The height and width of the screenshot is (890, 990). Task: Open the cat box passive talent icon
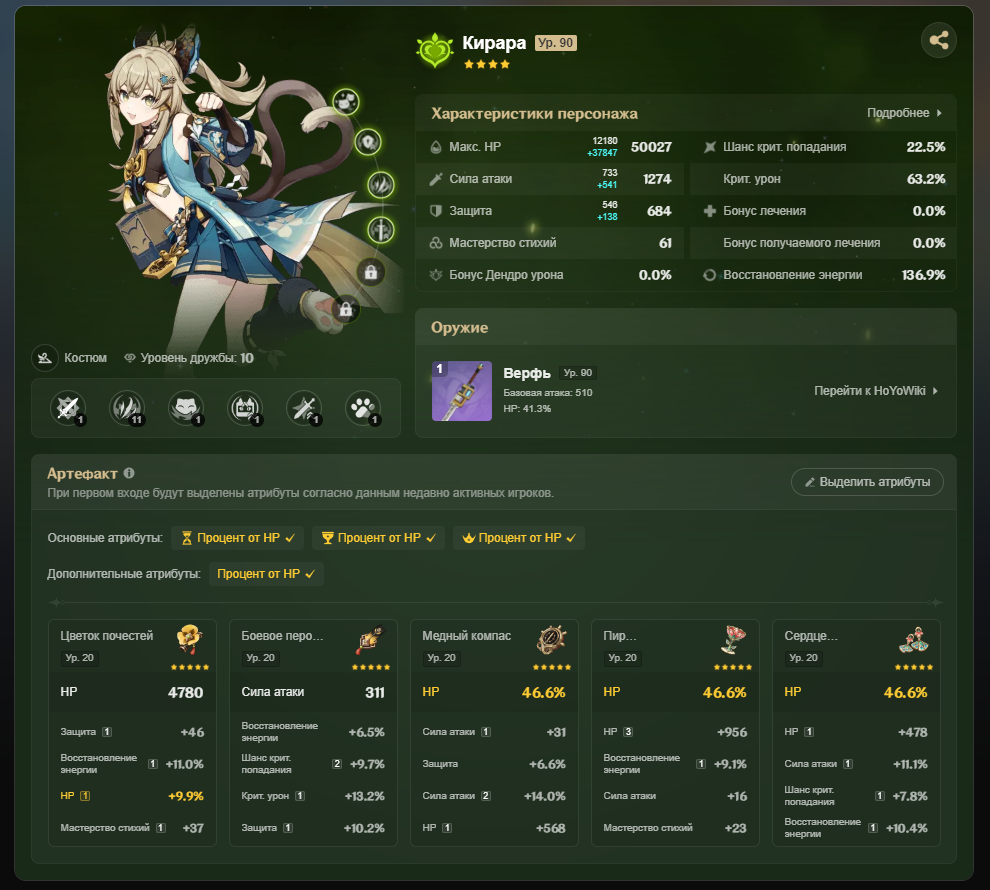tap(245, 408)
